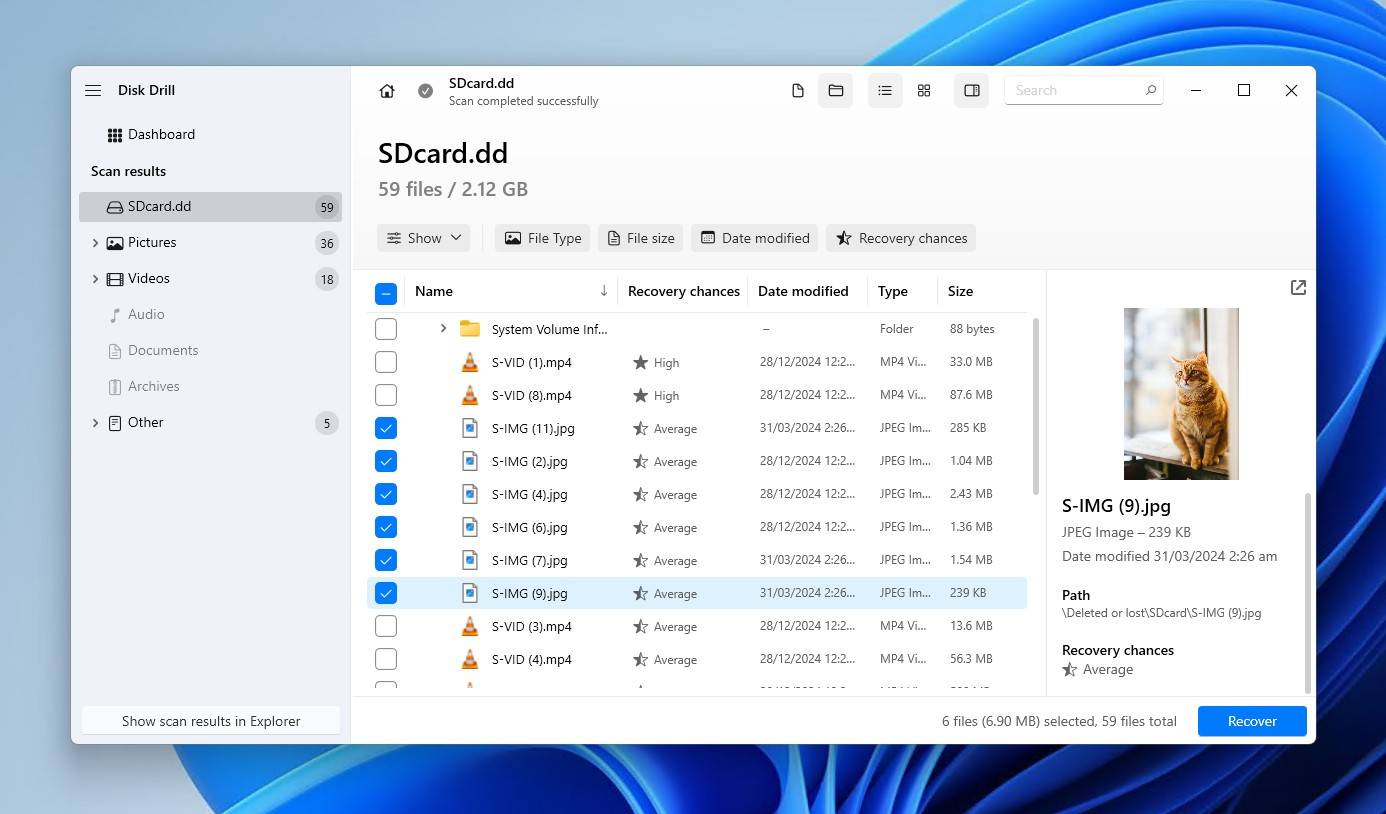Screen dimensions: 1386x814
Task: Uncheck the S-IMG (4).jpg checkbox
Action: point(386,494)
